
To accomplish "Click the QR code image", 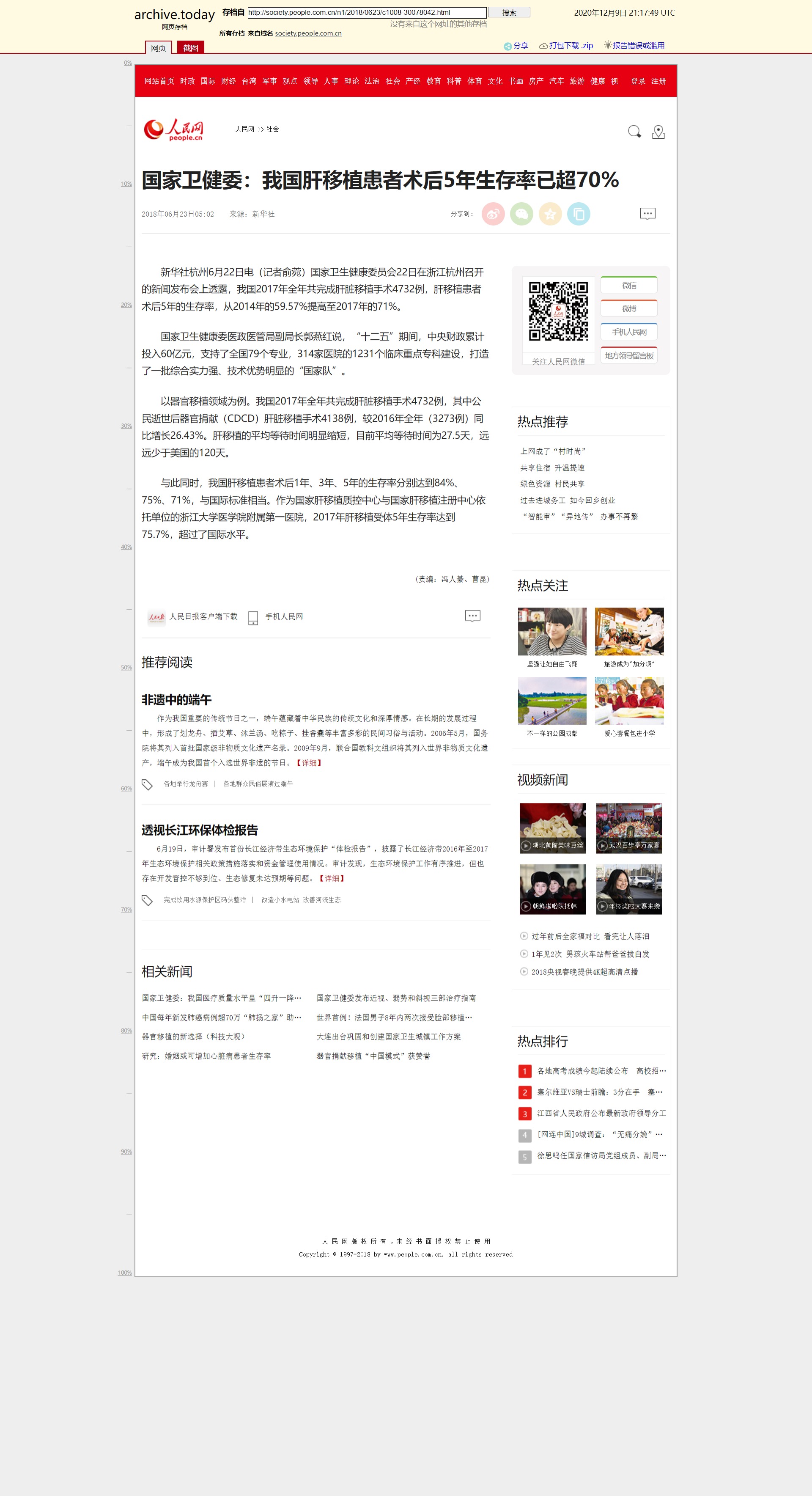I will point(558,311).
